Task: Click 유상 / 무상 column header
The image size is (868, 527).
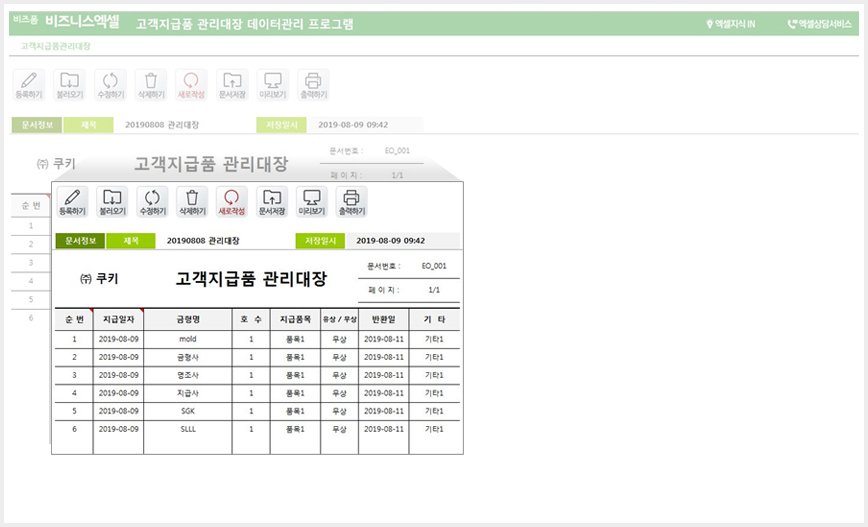Action: pyautogui.click(x=340, y=319)
